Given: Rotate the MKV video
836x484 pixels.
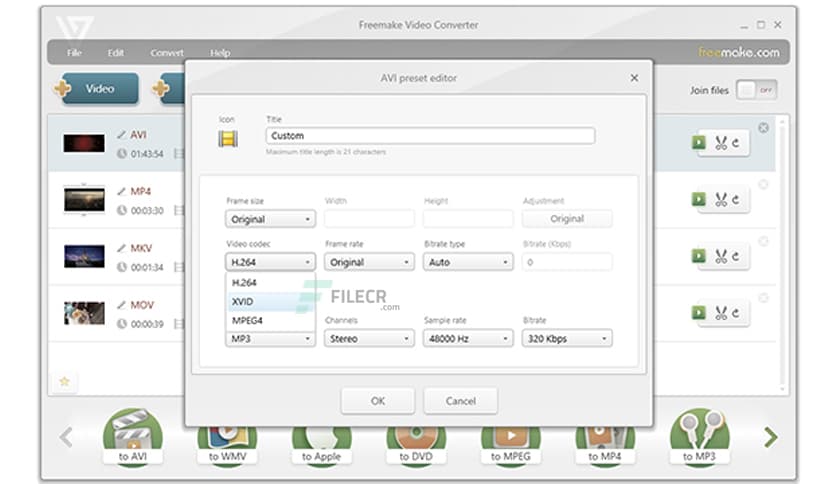Looking at the screenshot, I should [x=736, y=256].
